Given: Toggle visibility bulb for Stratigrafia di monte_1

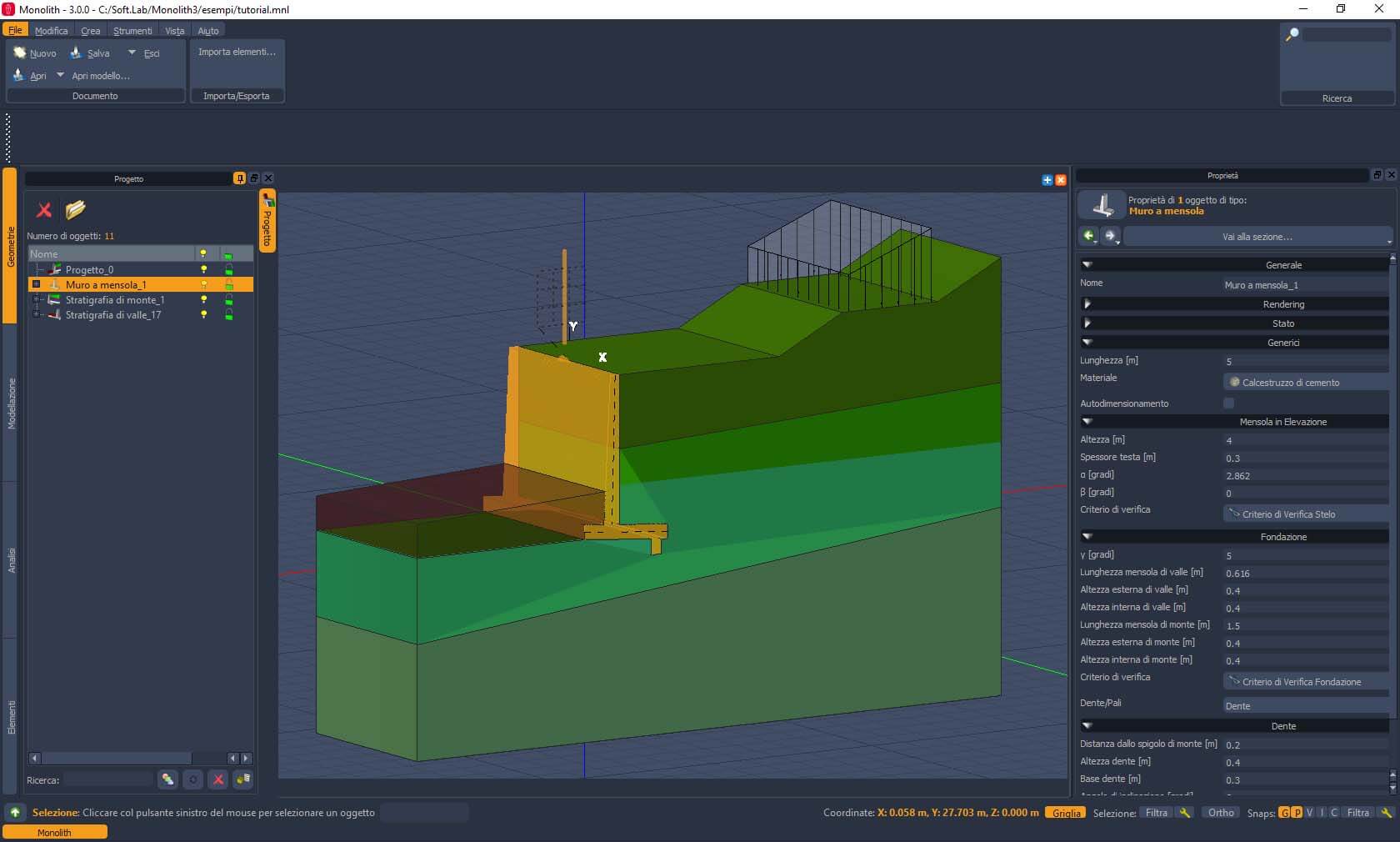Looking at the screenshot, I should pyautogui.click(x=203, y=300).
